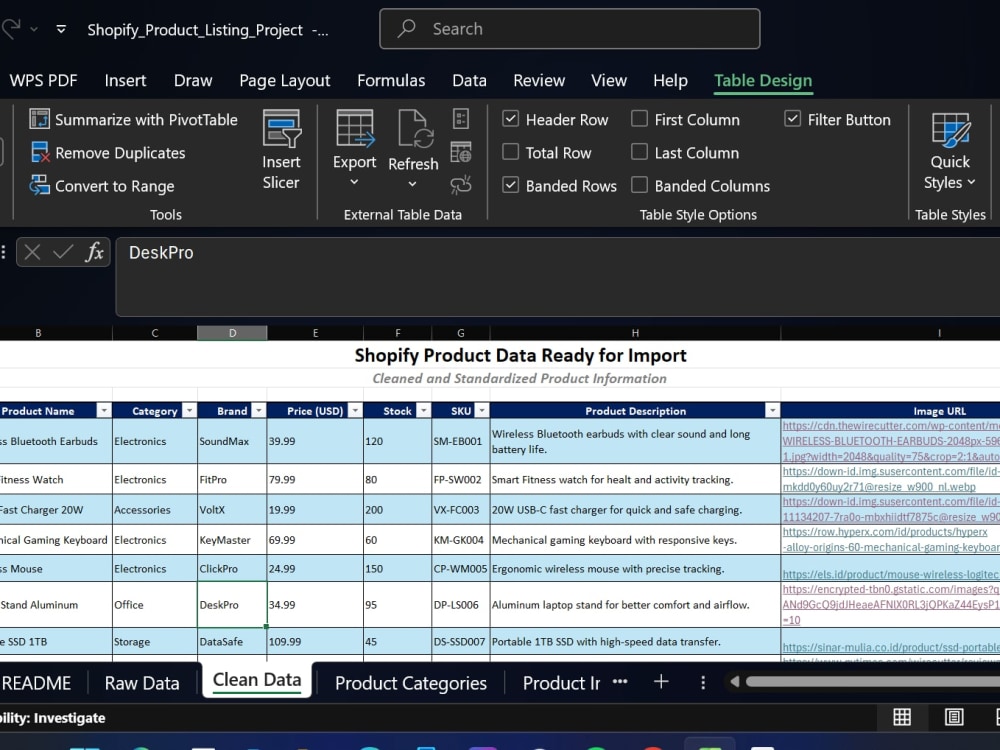Show more sheet tabs ellipsis

620,682
